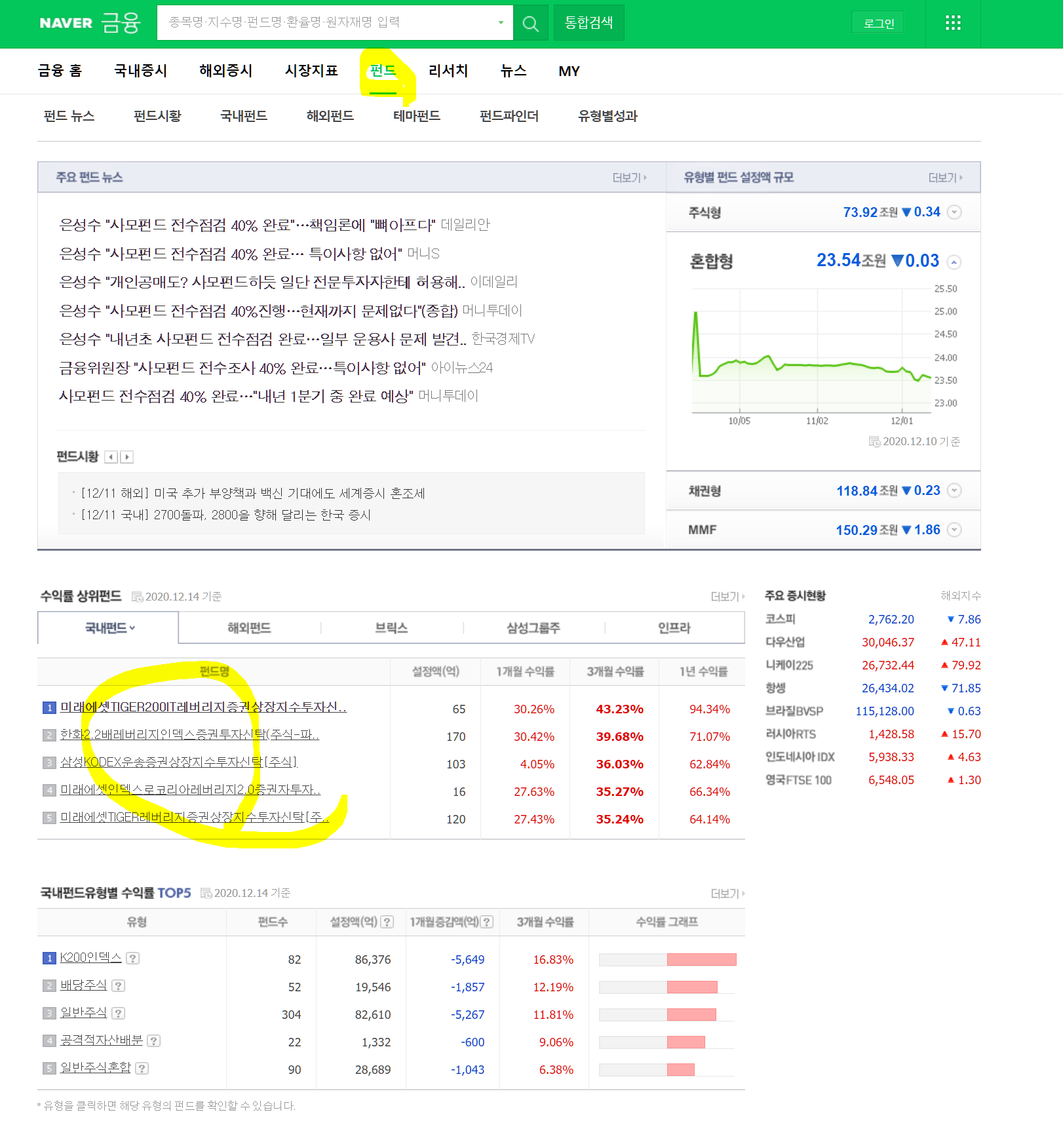Viewport: 1063px width, 1148px height.
Task: Click 더보기 in 유형별 펀드 설정액 규모
Action: [x=946, y=178]
